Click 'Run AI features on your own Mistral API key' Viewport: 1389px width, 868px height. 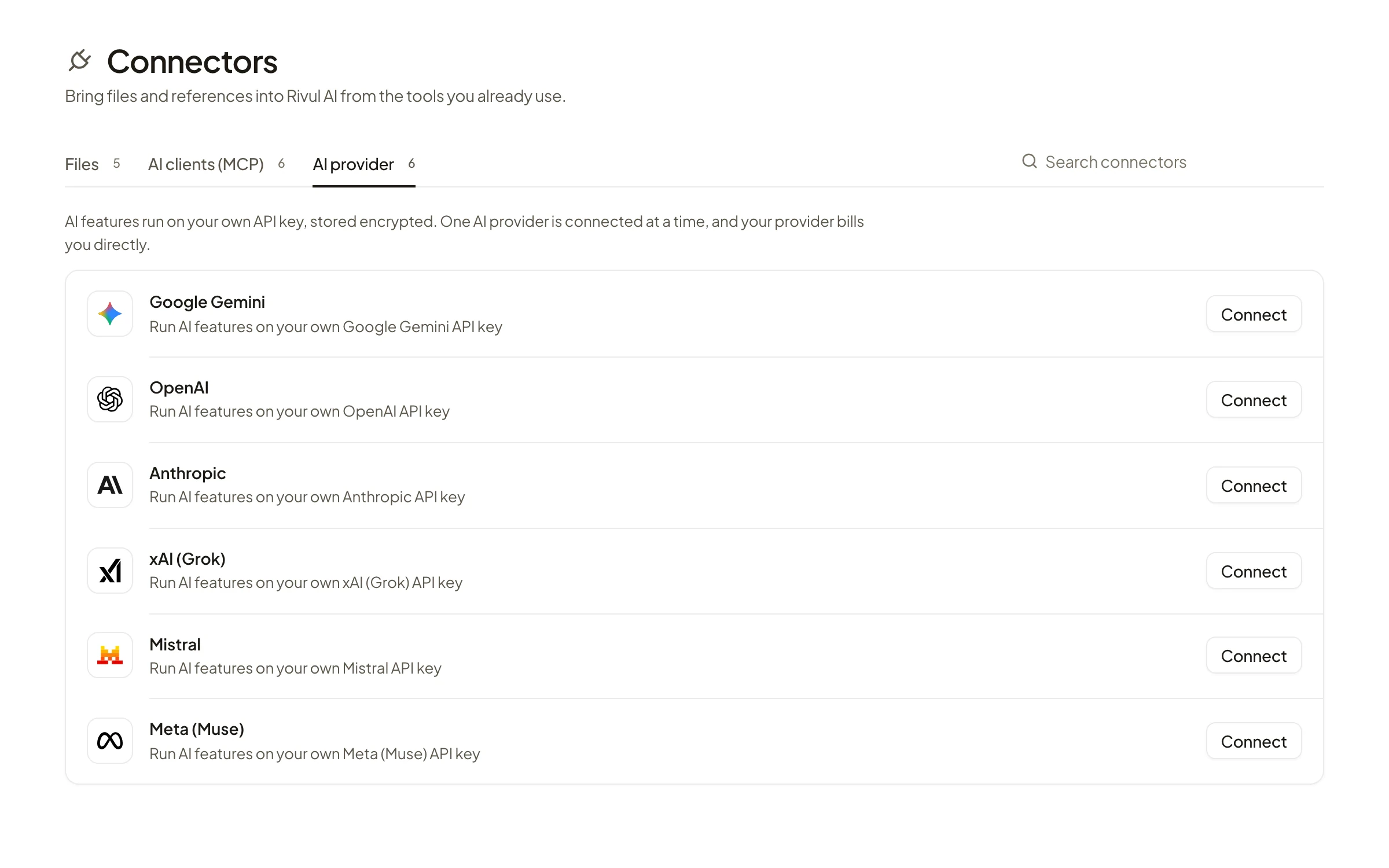click(x=295, y=668)
